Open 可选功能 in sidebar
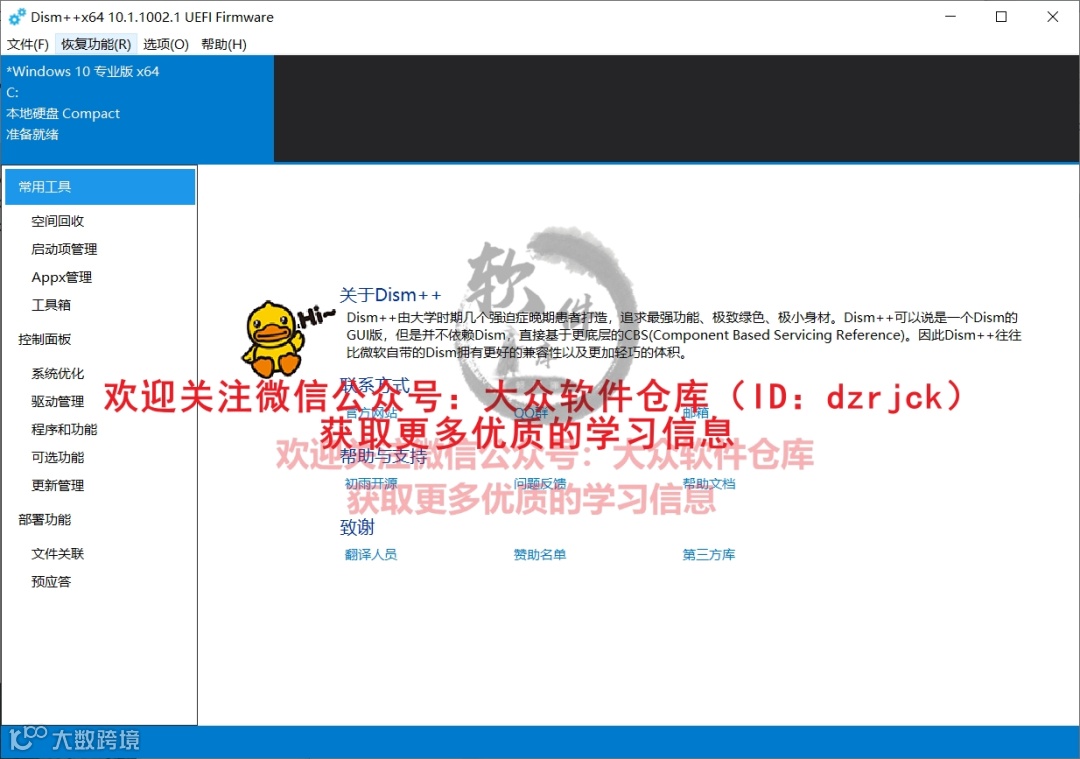 (x=57, y=457)
